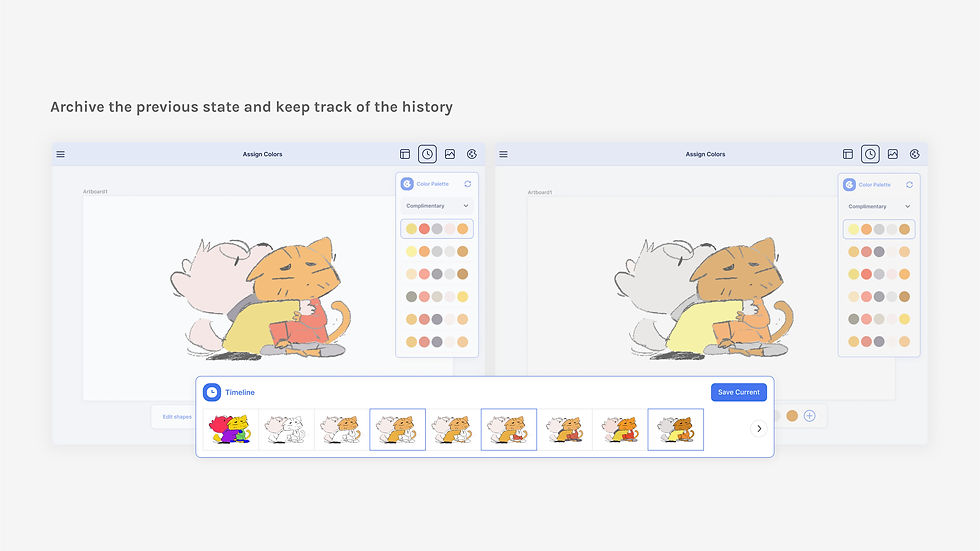Screen dimensions: 980x551
Task: Click the Save Current button
Action: (739, 392)
